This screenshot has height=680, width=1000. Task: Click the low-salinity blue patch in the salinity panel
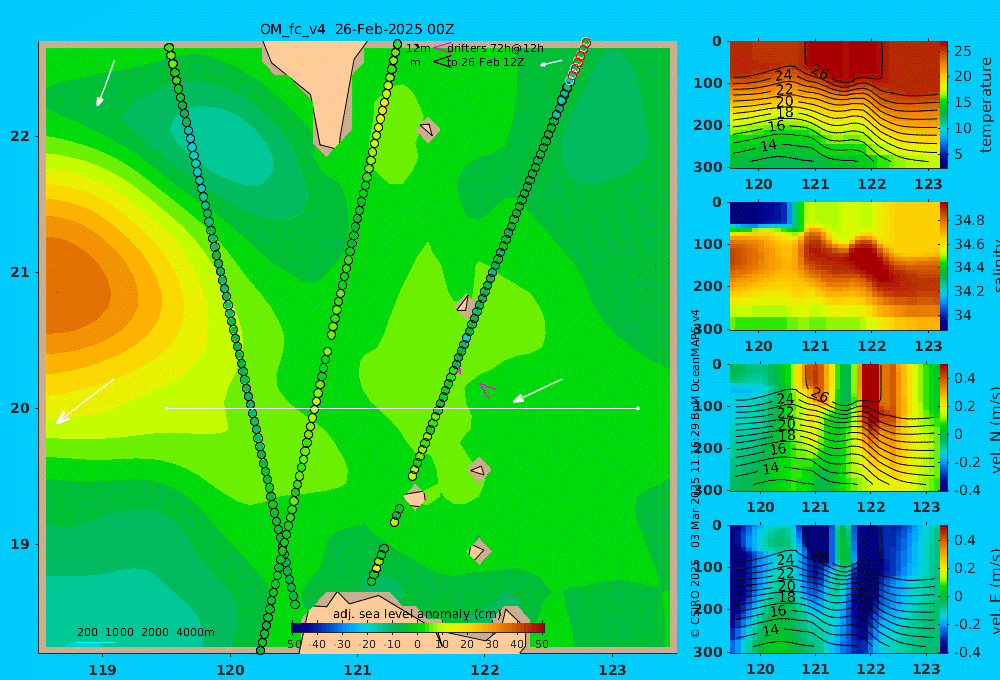760,214
